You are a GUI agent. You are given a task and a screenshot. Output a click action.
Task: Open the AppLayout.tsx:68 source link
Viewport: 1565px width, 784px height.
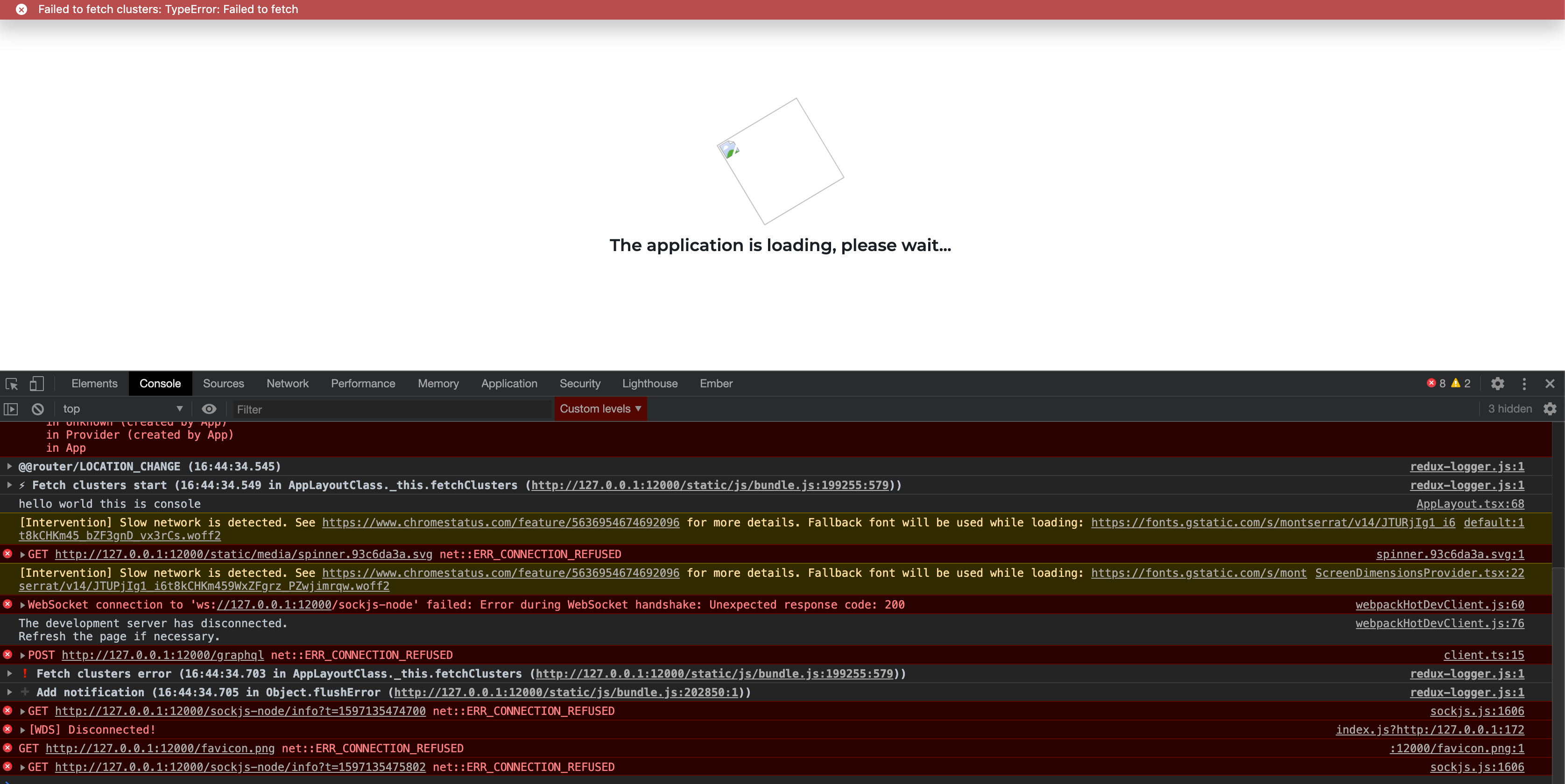(1470, 504)
